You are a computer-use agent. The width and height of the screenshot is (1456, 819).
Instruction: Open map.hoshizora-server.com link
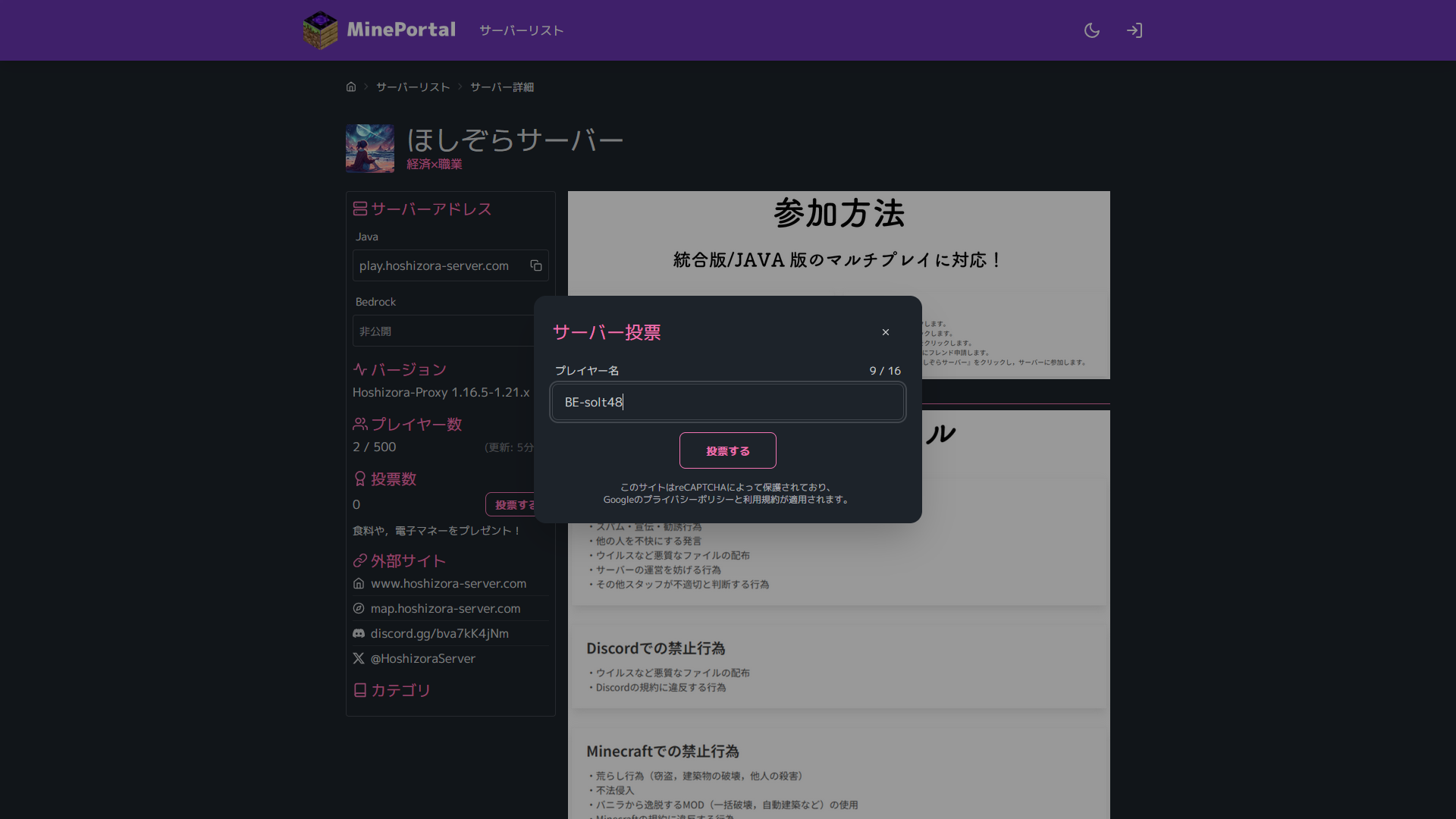(x=445, y=608)
